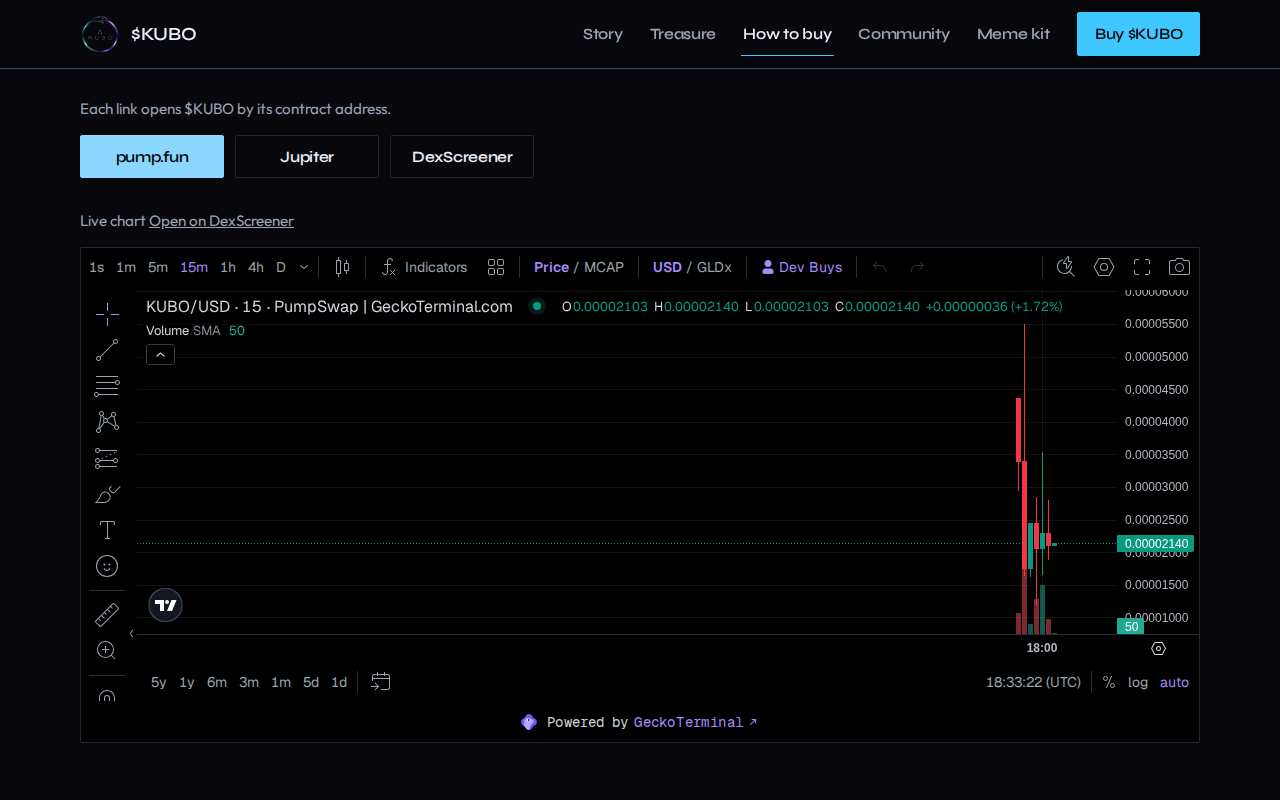The width and height of the screenshot is (1280, 800).
Task: Choose the XABCD pattern tool
Action: pos(107,422)
